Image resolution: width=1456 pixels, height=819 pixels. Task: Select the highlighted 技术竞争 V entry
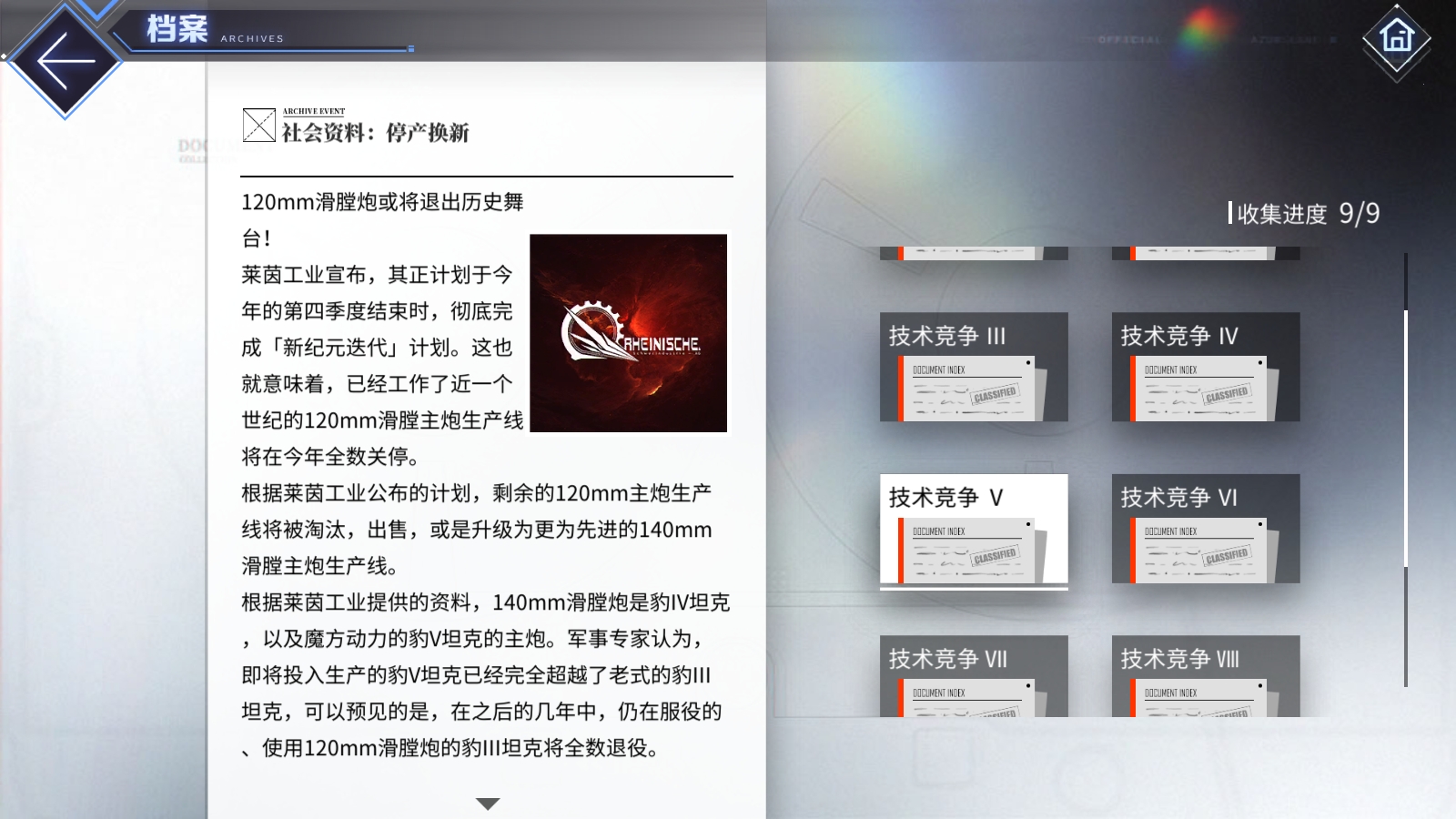click(973, 531)
